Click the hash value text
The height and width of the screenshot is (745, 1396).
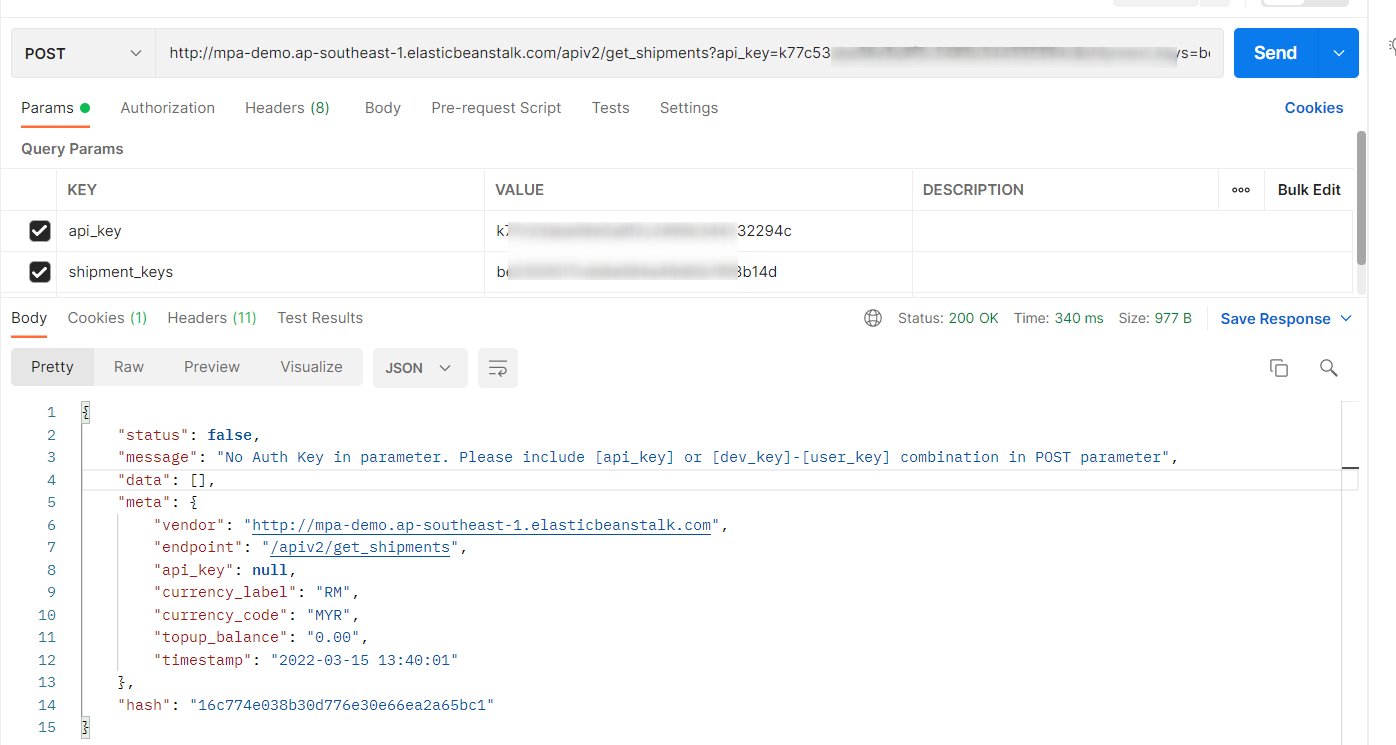click(x=342, y=705)
